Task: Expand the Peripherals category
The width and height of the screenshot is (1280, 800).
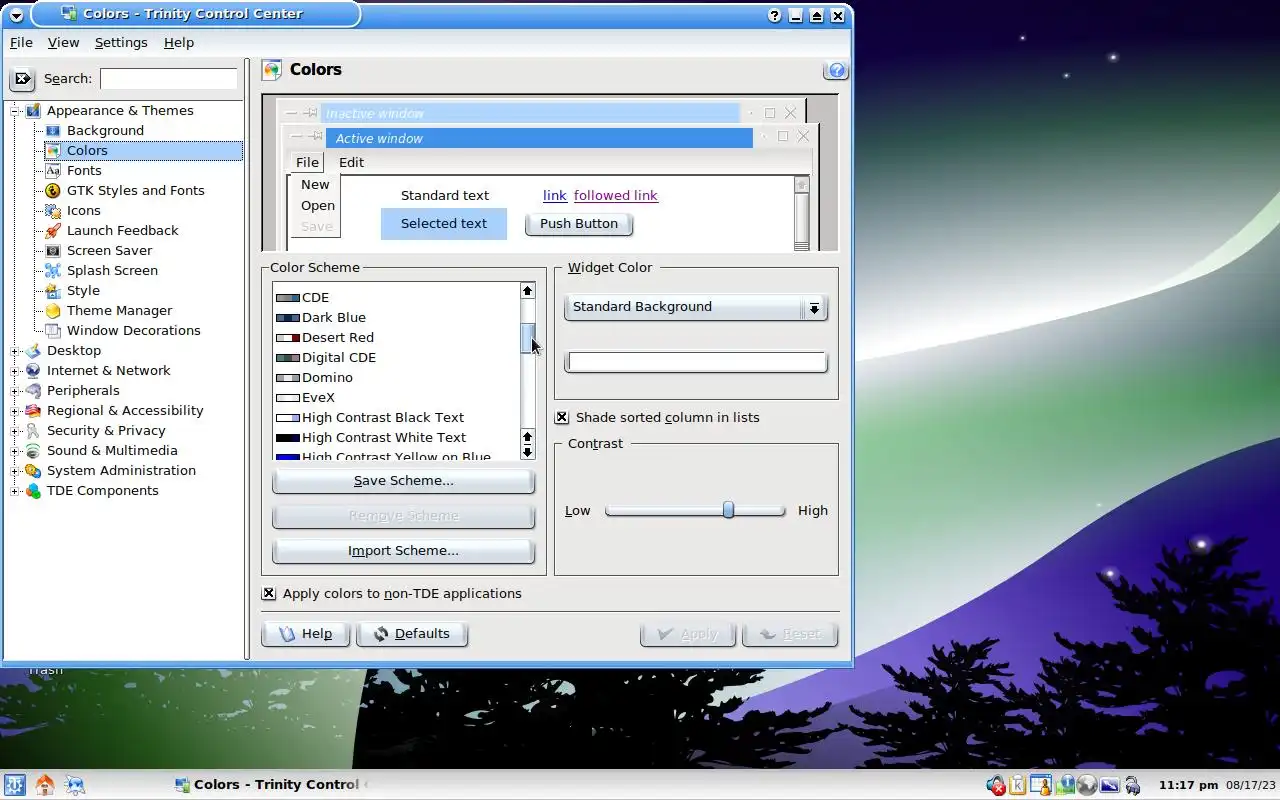Action: [15, 390]
